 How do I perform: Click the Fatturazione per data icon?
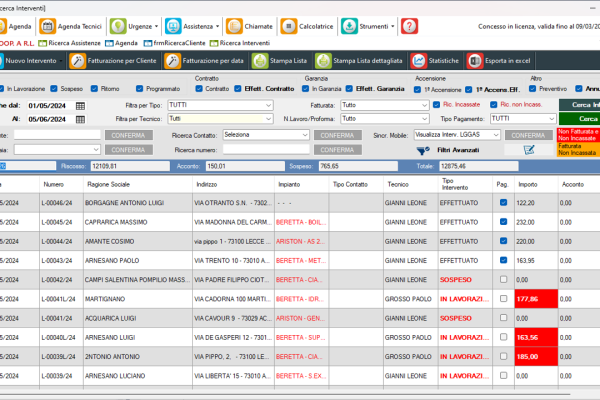173,61
